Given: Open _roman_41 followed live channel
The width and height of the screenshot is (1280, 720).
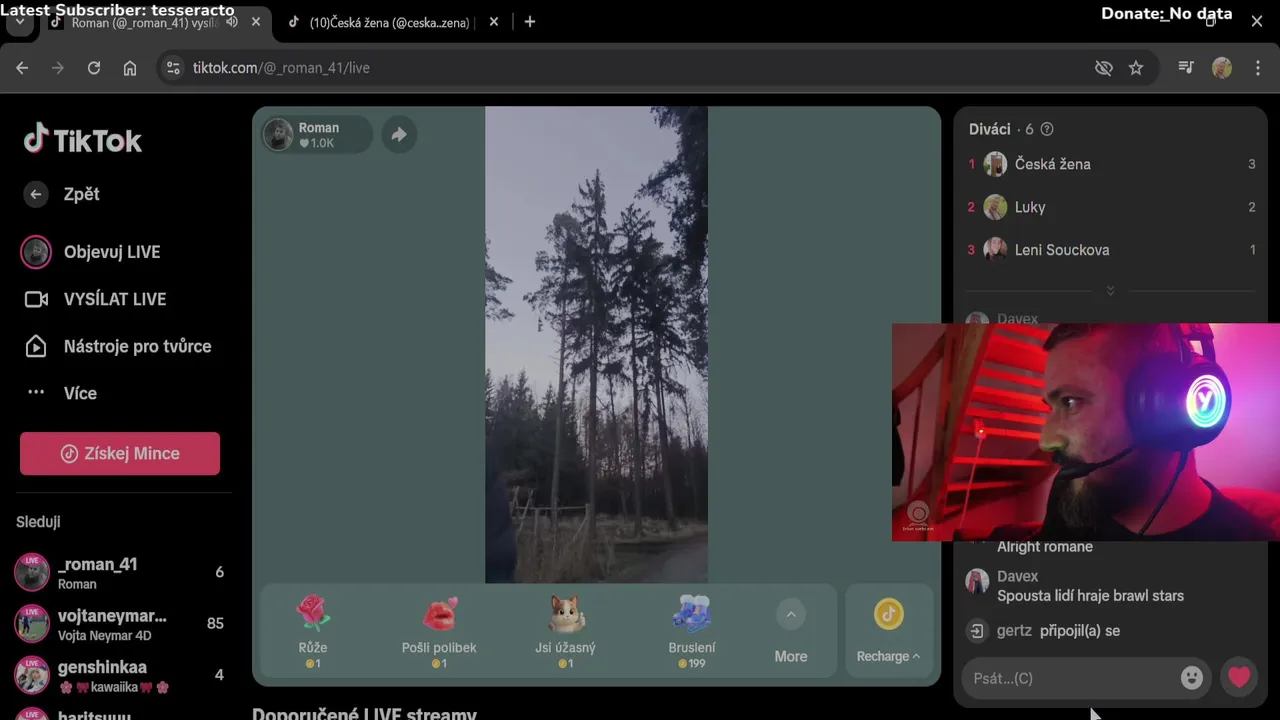Looking at the screenshot, I should [x=120, y=573].
